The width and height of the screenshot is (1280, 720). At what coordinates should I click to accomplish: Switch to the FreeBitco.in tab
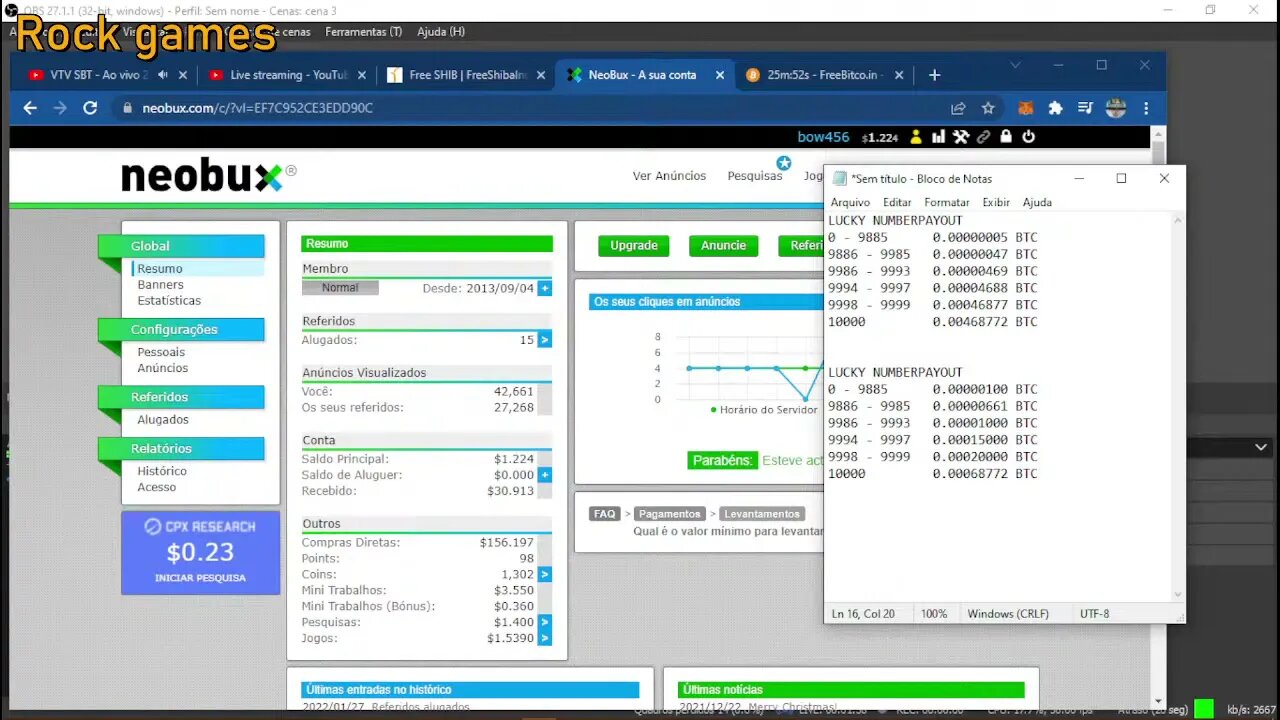[x=825, y=75]
